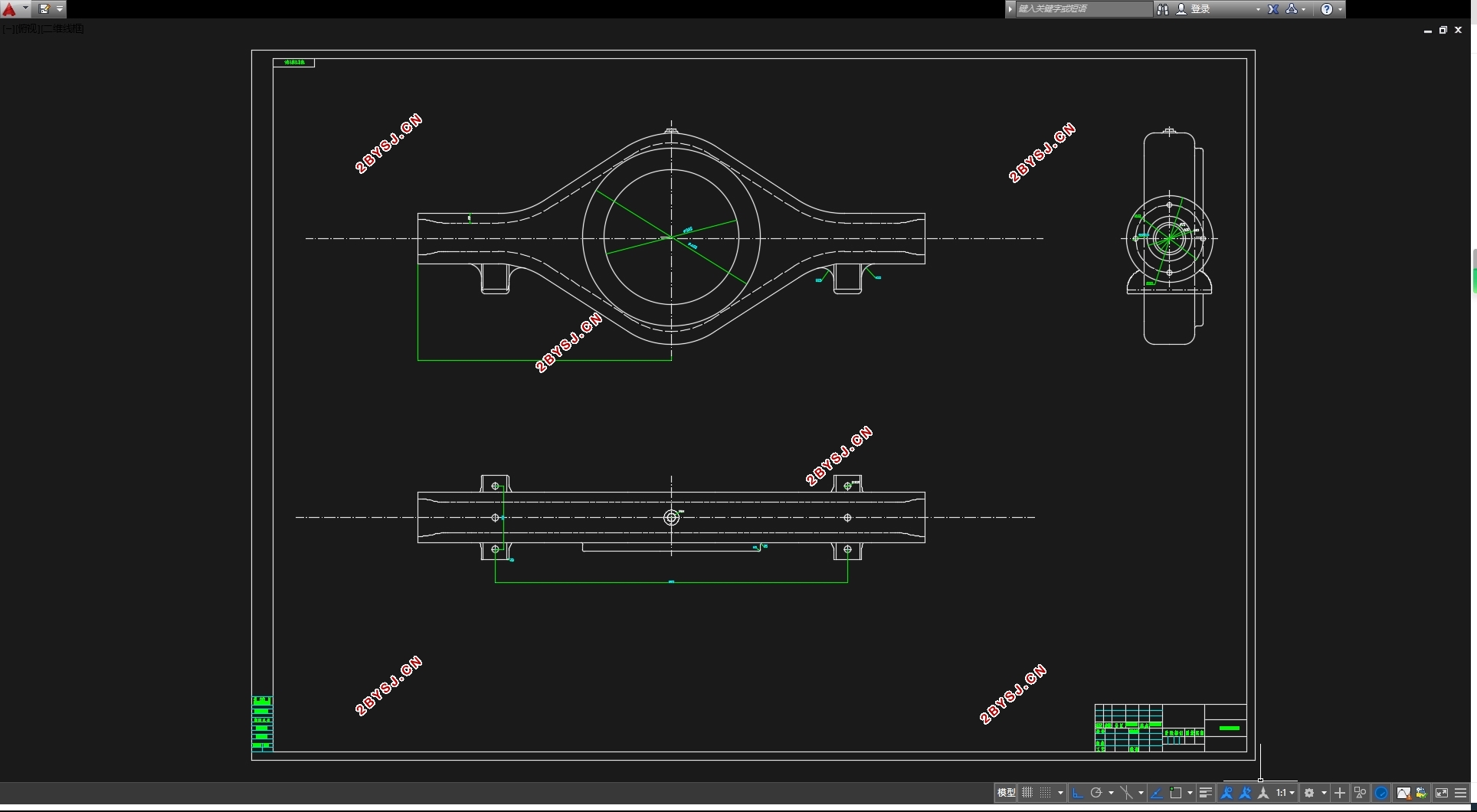Toggle lineweight display in status bar
The width and height of the screenshot is (1477, 812).
point(1205,793)
